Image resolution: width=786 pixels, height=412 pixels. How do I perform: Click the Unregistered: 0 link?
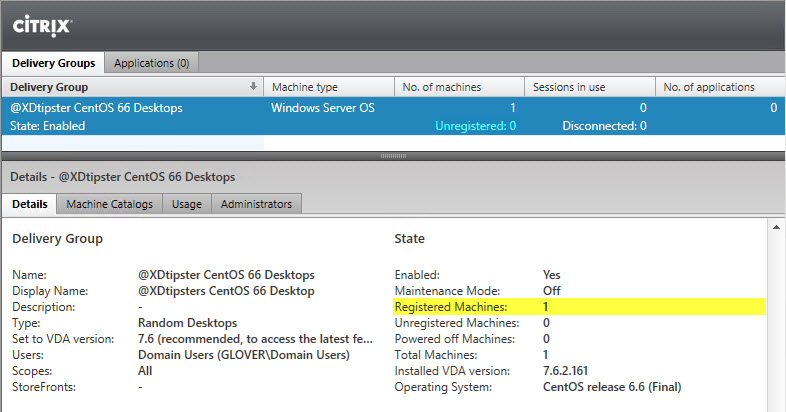pyautogui.click(x=475, y=126)
